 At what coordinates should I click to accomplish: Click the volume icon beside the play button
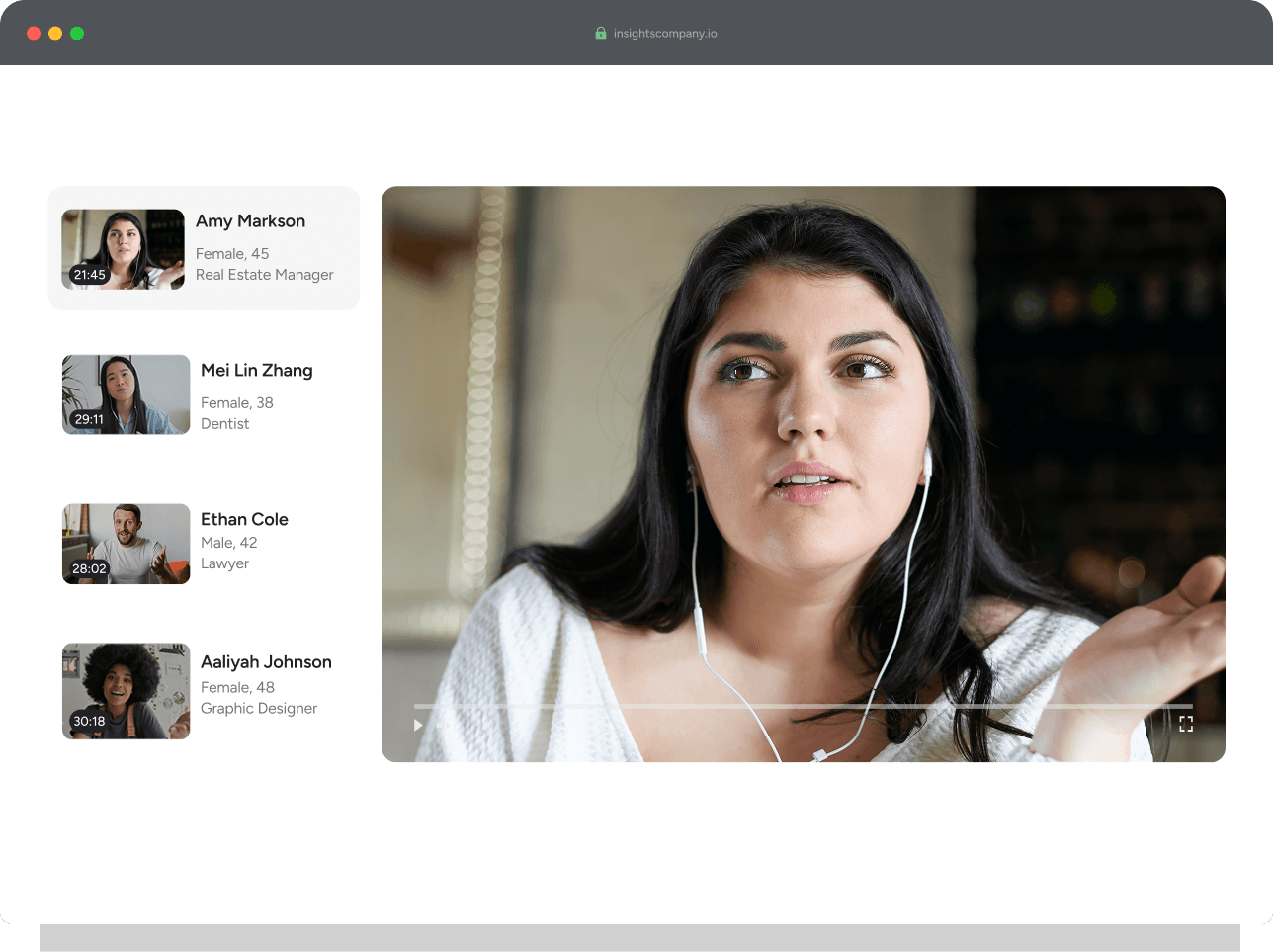(x=442, y=725)
